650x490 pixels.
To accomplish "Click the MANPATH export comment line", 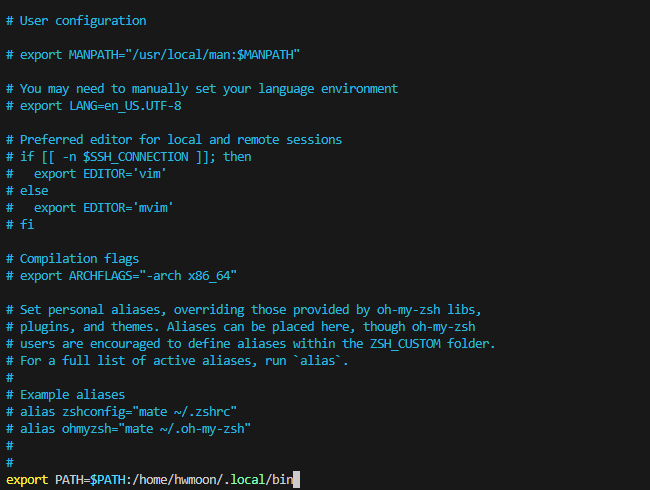I will 153,55.
